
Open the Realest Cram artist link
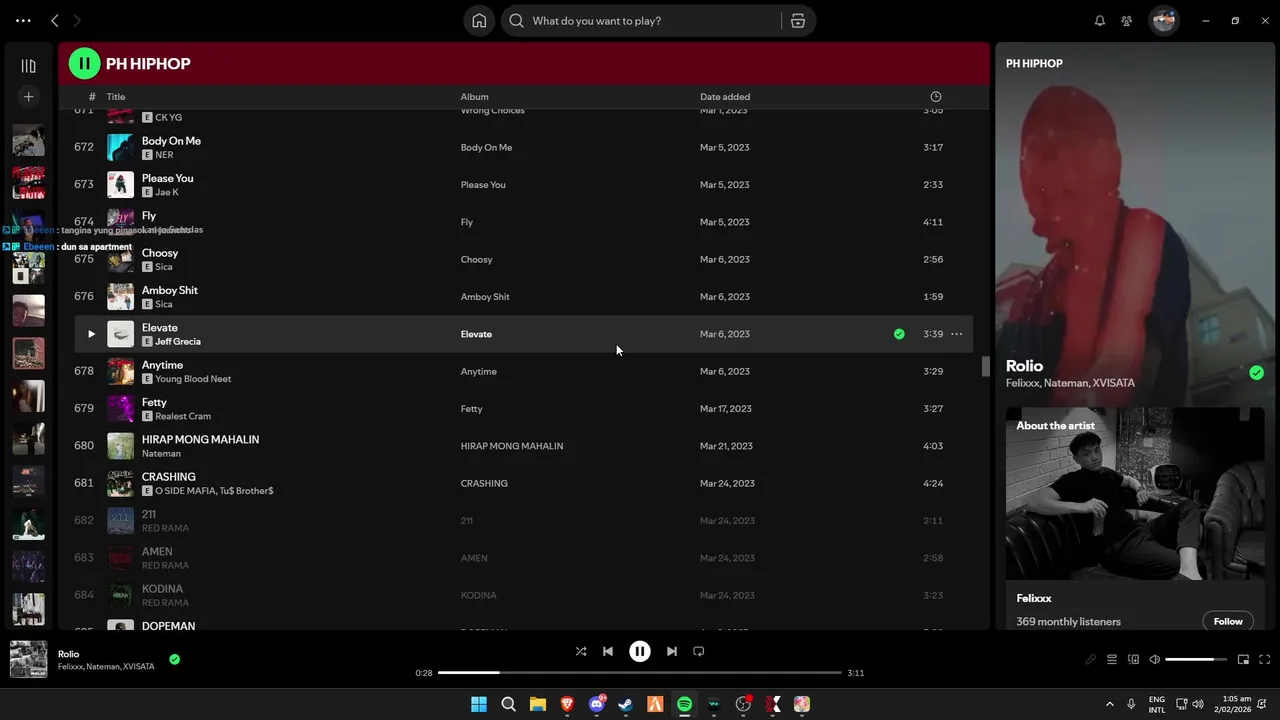click(x=183, y=416)
